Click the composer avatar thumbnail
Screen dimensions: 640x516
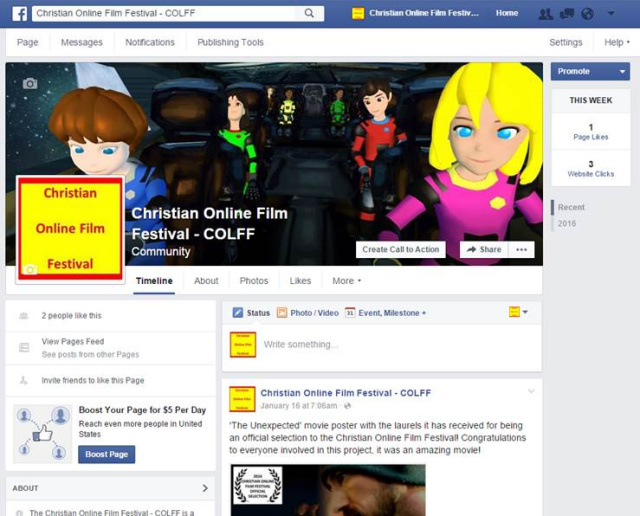[x=243, y=345]
